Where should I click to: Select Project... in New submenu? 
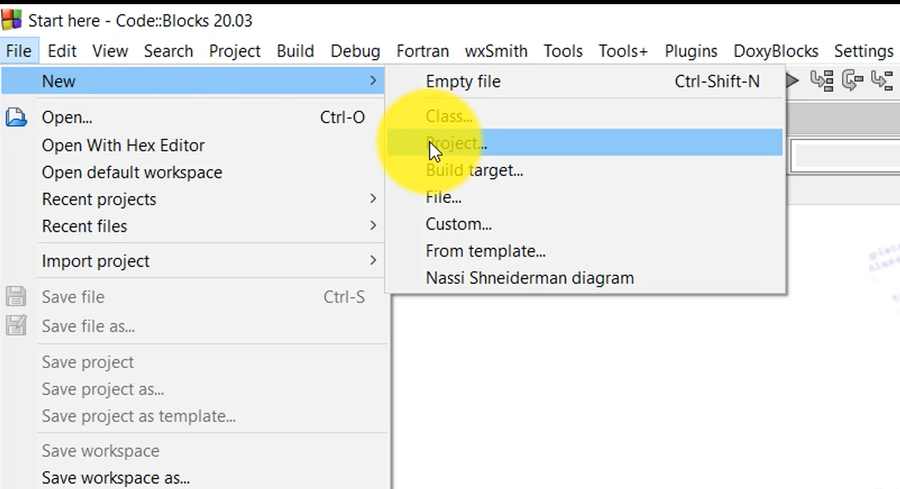[585, 143]
